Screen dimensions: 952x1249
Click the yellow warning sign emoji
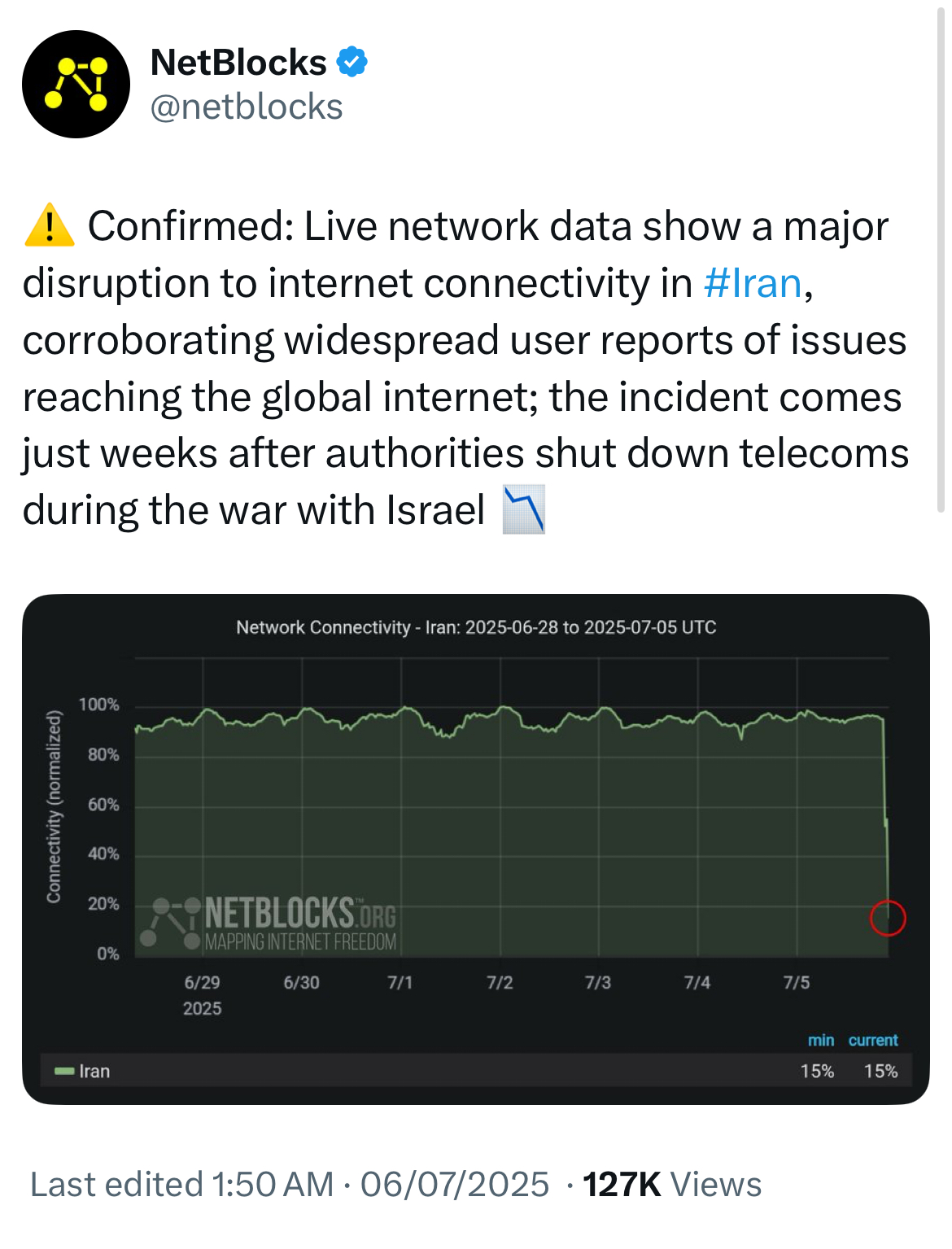(x=50, y=225)
